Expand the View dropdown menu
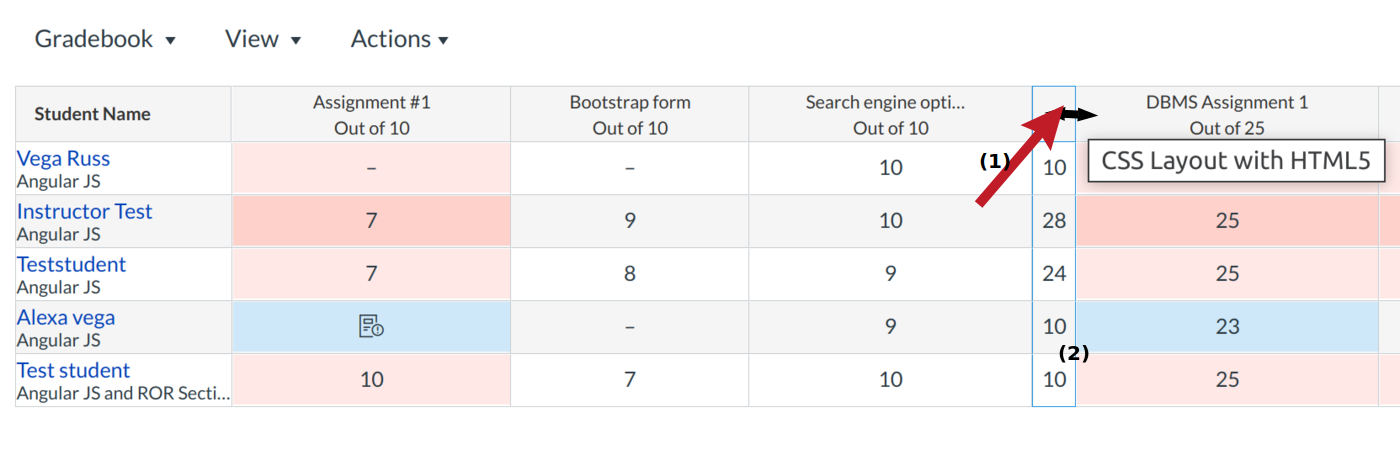Image resolution: width=1400 pixels, height=460 pixels. coord(263,39)
